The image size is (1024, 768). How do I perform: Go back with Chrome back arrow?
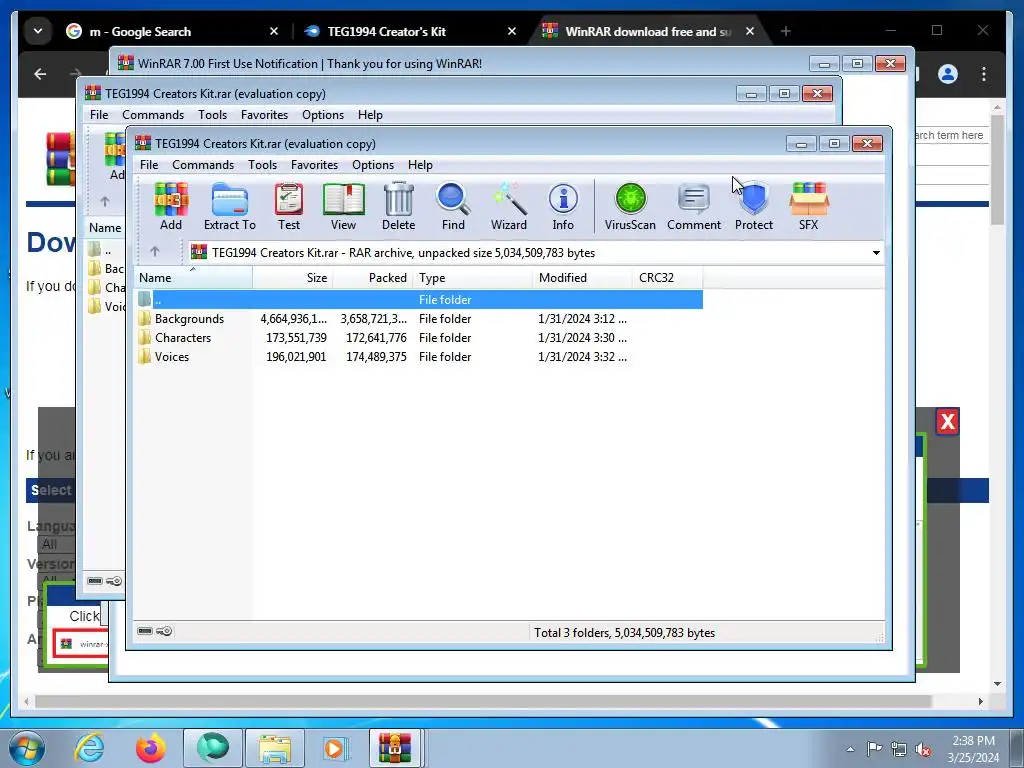point(40,74)
